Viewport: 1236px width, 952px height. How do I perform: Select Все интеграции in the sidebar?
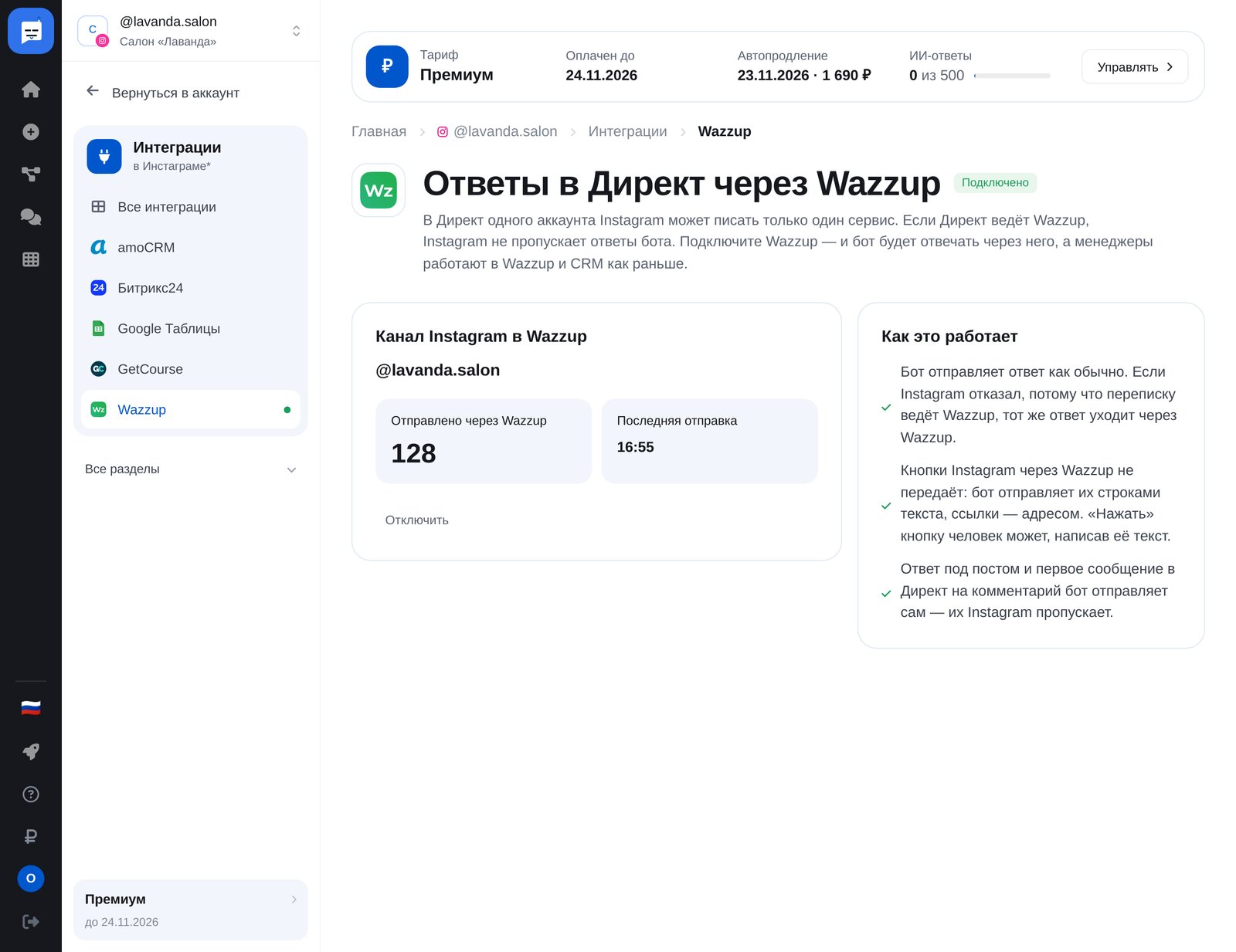(x=191, y=207)
